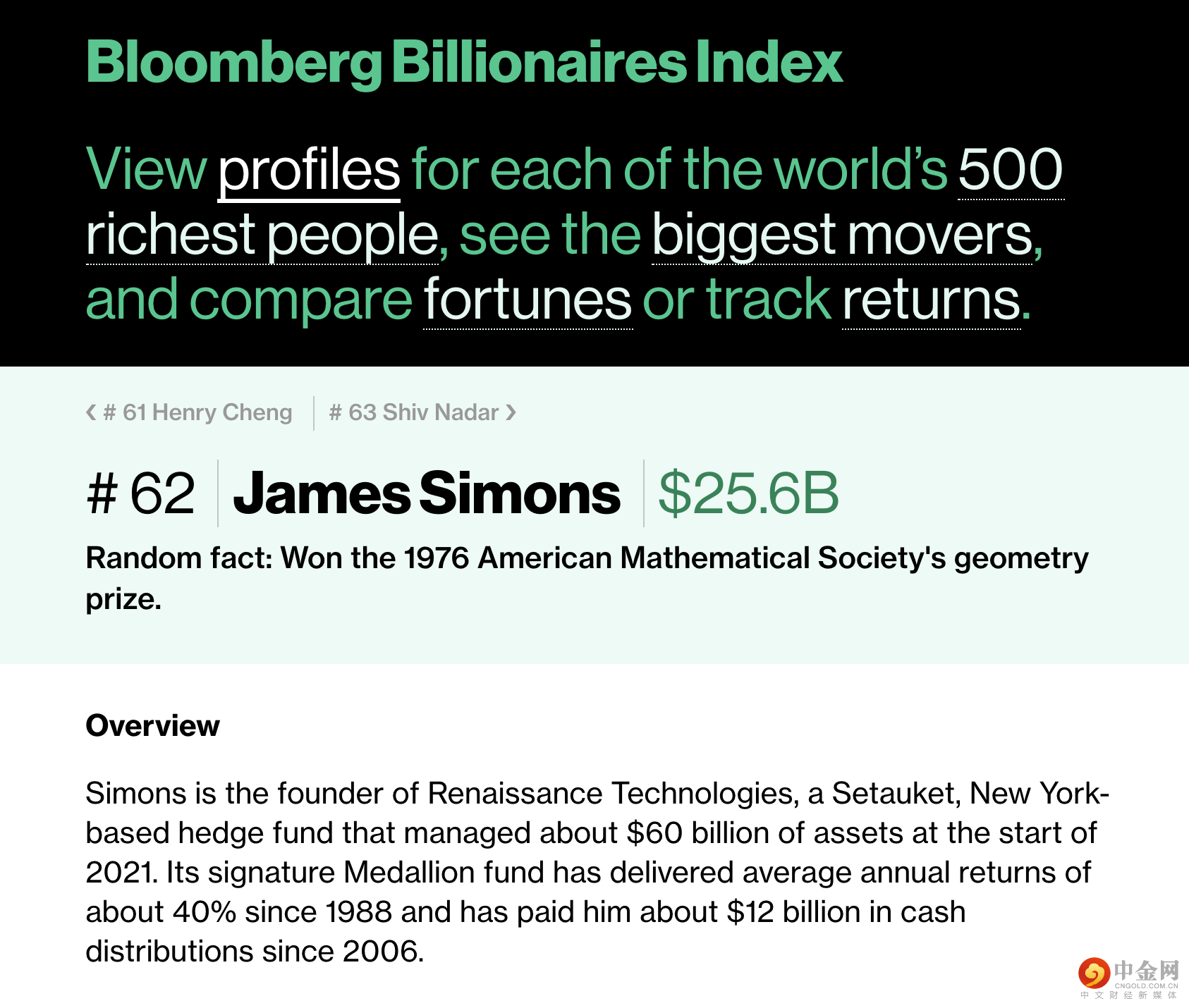
Task: Click the right chevron after Shiv Nadar
Action: [x=511, y=412]
